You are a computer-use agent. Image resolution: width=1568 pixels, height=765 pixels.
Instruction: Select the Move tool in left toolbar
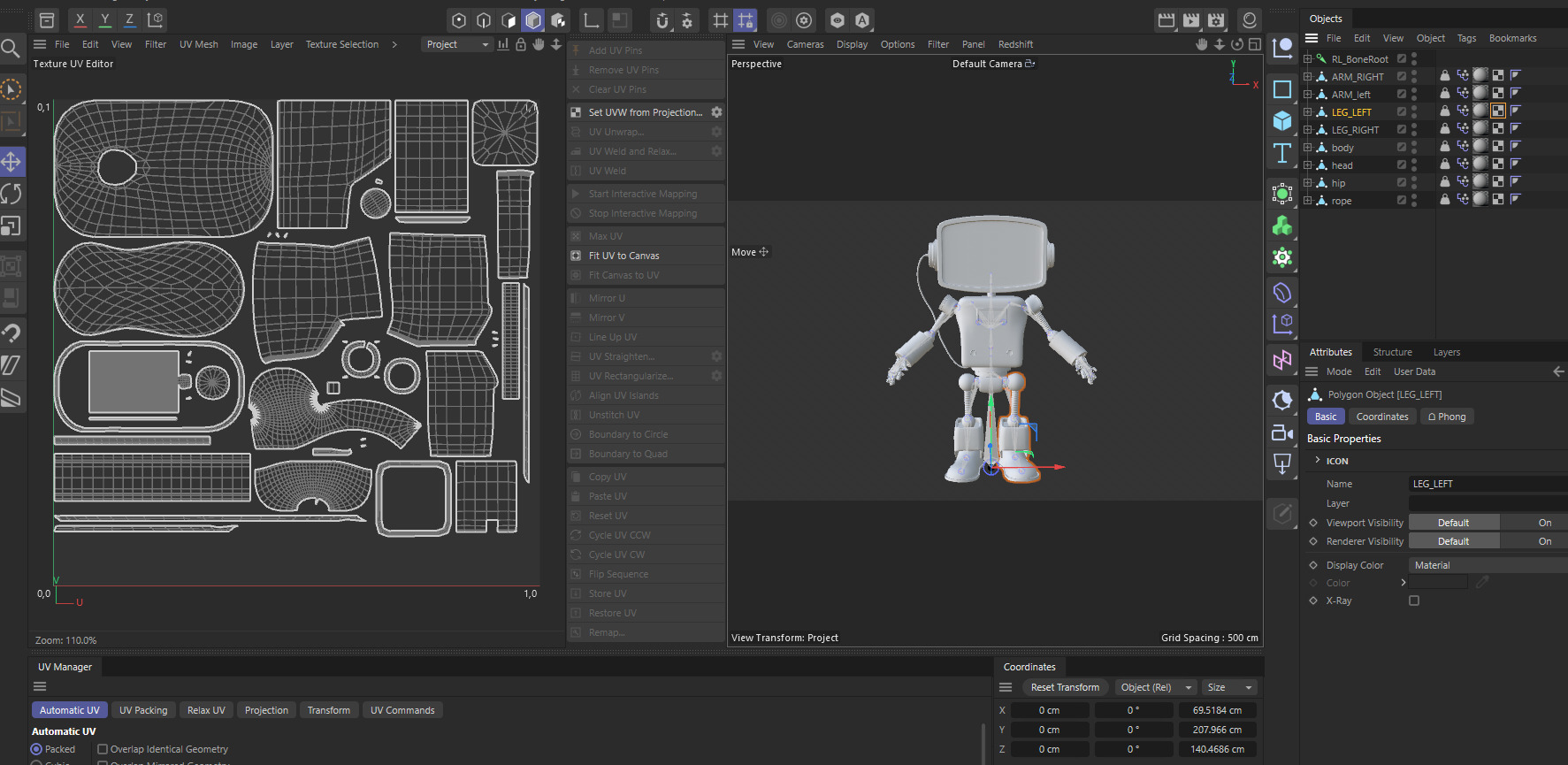click(11, 162)
